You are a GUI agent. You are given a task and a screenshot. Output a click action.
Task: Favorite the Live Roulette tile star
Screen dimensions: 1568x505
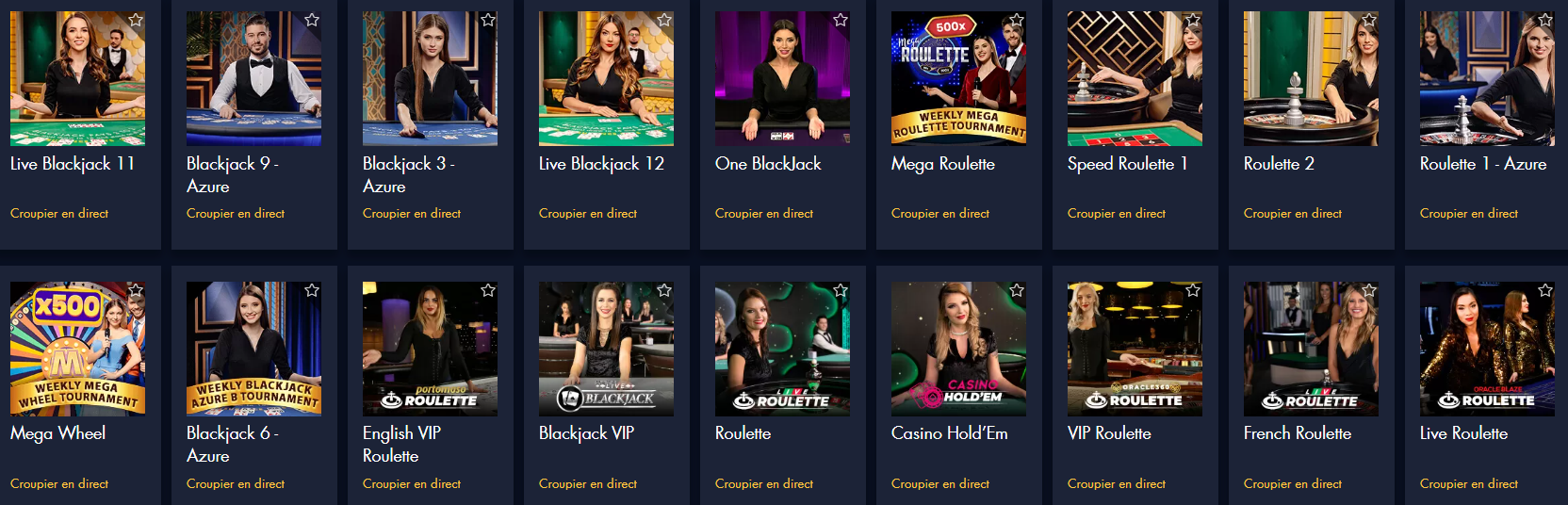point(1545,290)
